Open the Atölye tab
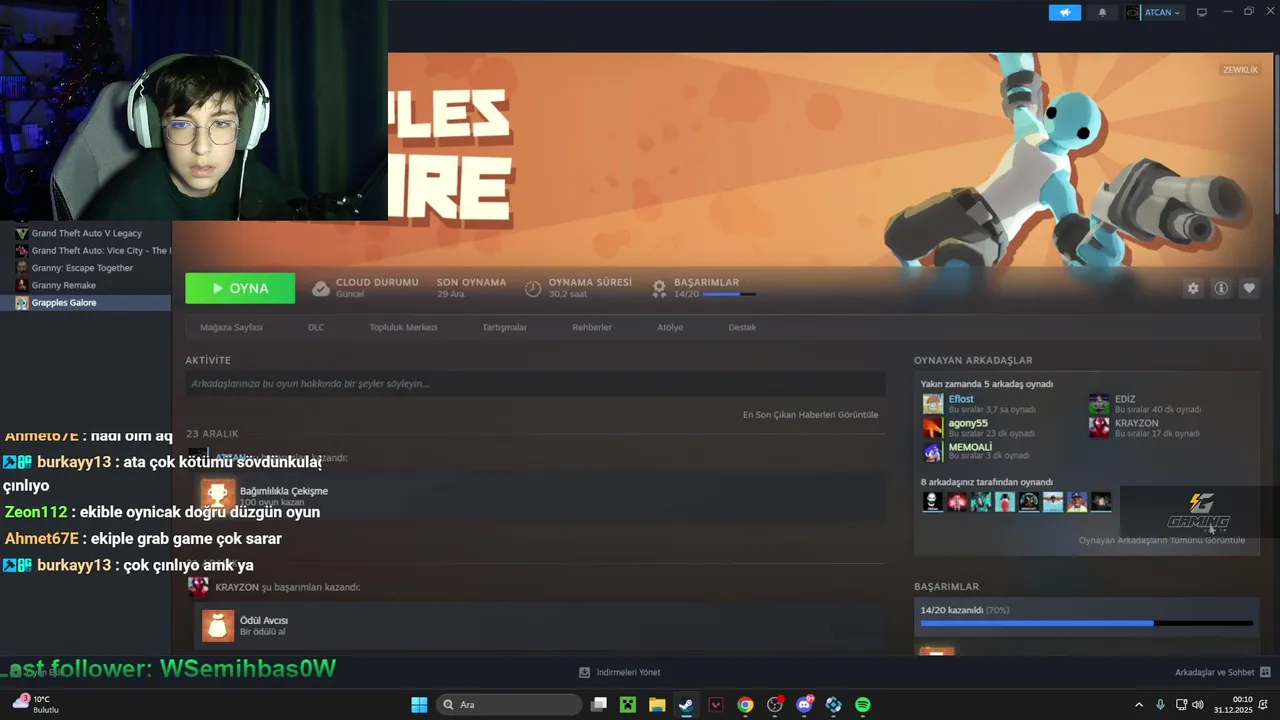Viewport: 1280px width, 720px height. coord(670,327)
